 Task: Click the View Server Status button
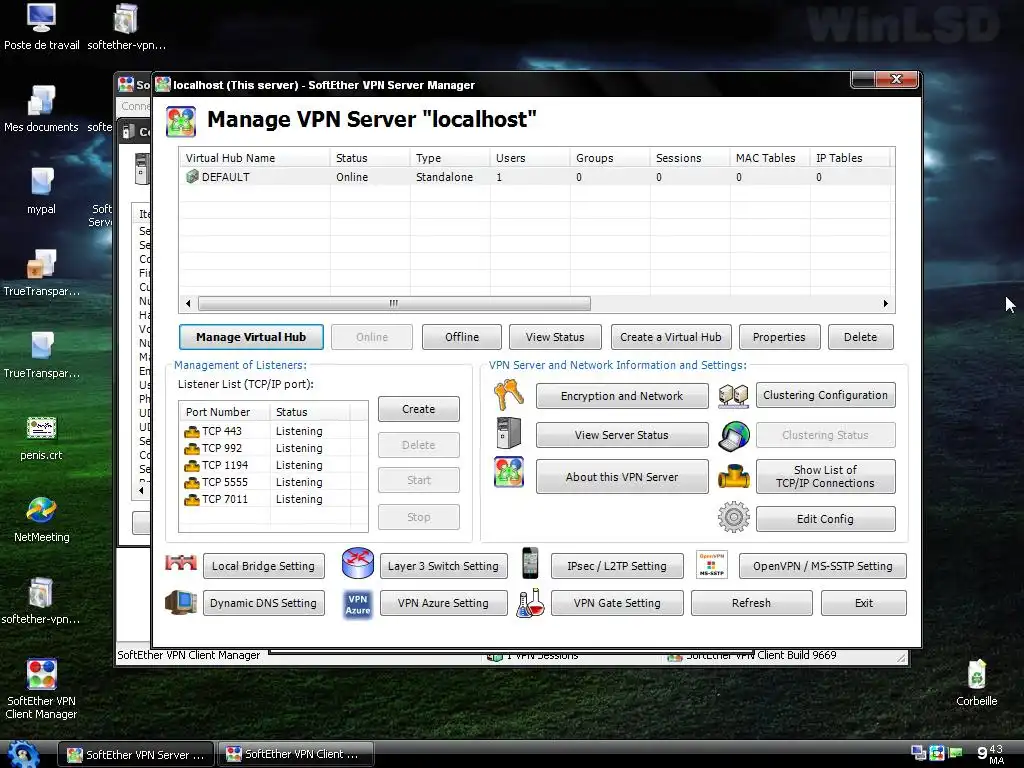tap(622, 435)
